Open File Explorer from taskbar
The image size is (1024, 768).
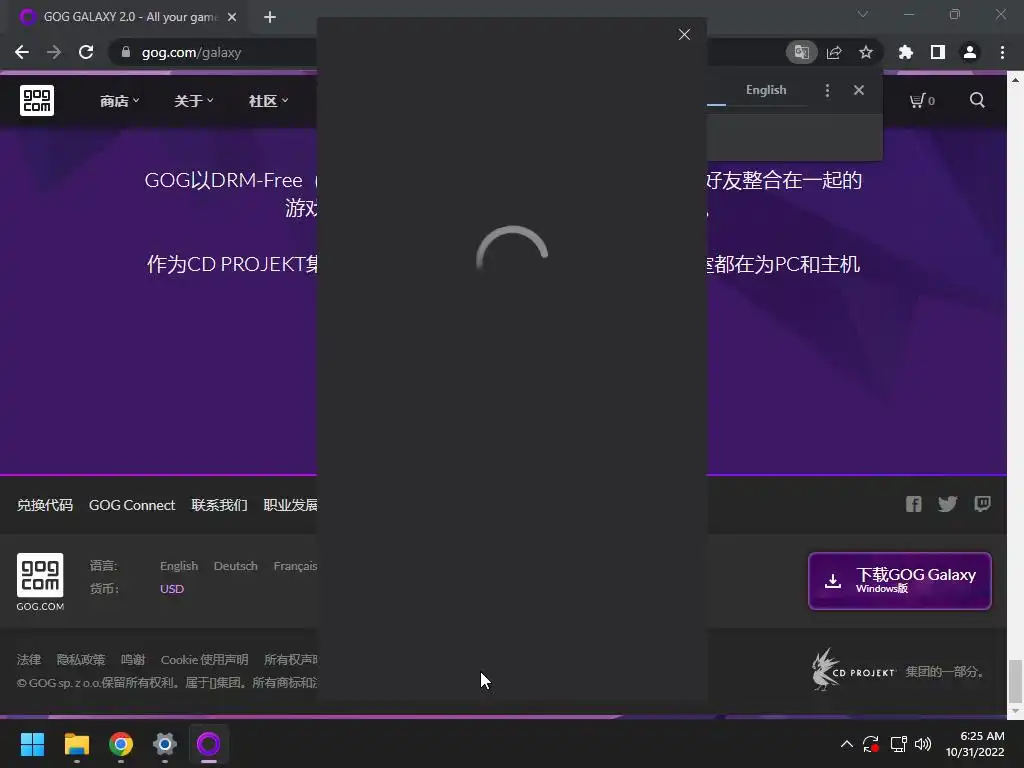click(x=76, y=744)
